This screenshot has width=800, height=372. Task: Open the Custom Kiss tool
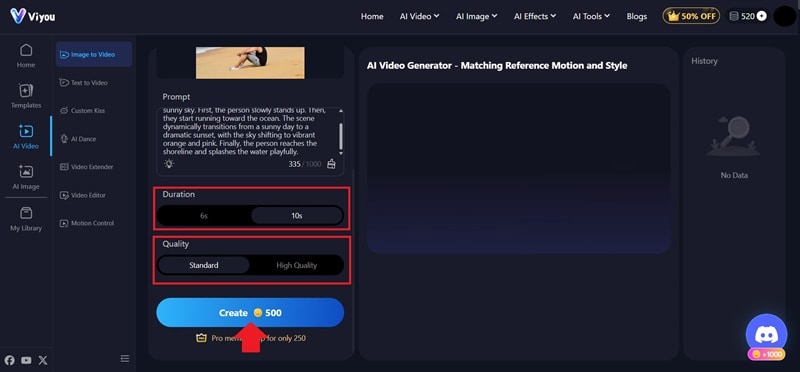(x=82, y=111)
